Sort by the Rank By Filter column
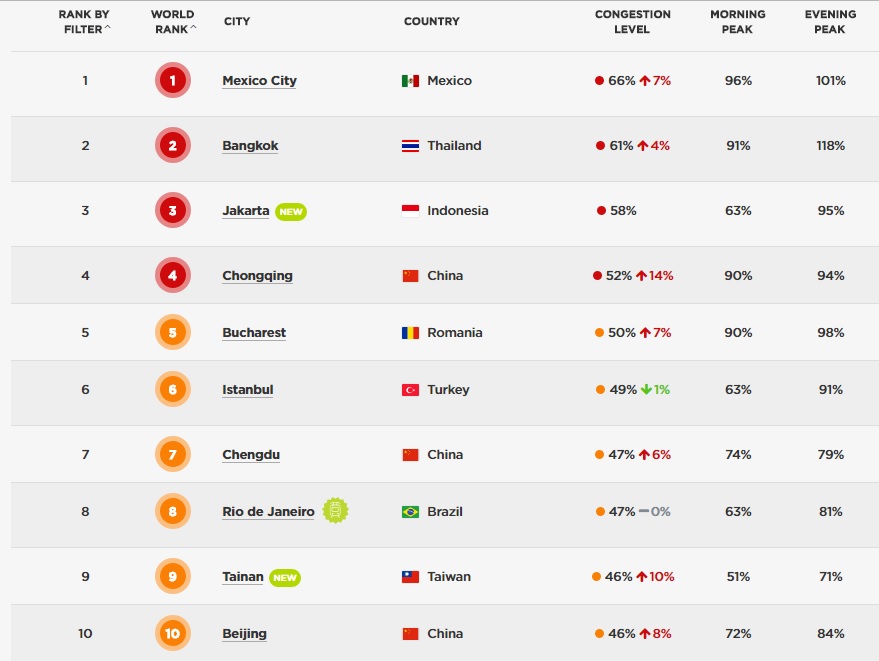Screen dimensions: 879x661 click(x=84, y=22)
